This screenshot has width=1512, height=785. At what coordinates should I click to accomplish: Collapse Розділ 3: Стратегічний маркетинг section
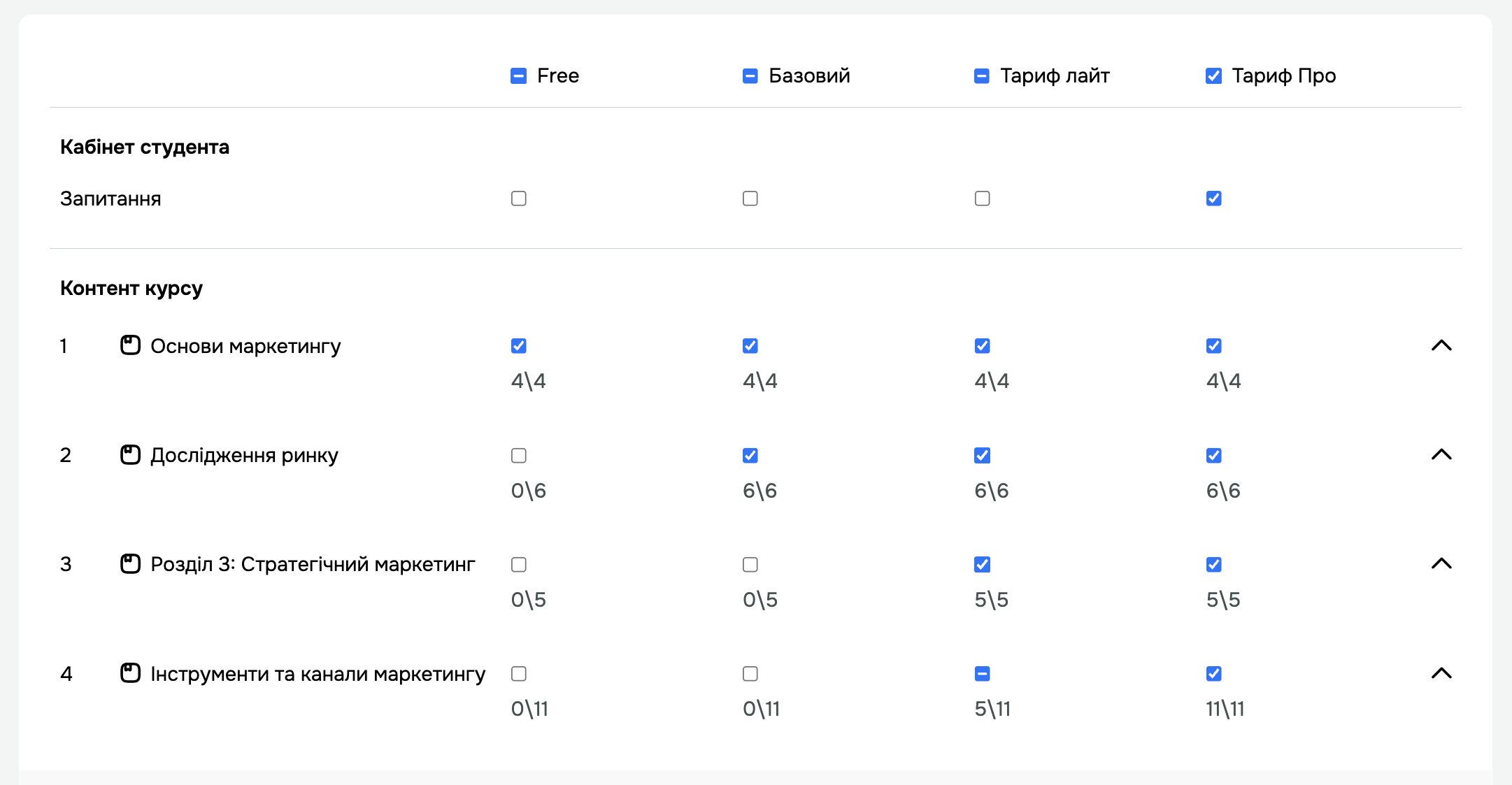[1441, 564]
